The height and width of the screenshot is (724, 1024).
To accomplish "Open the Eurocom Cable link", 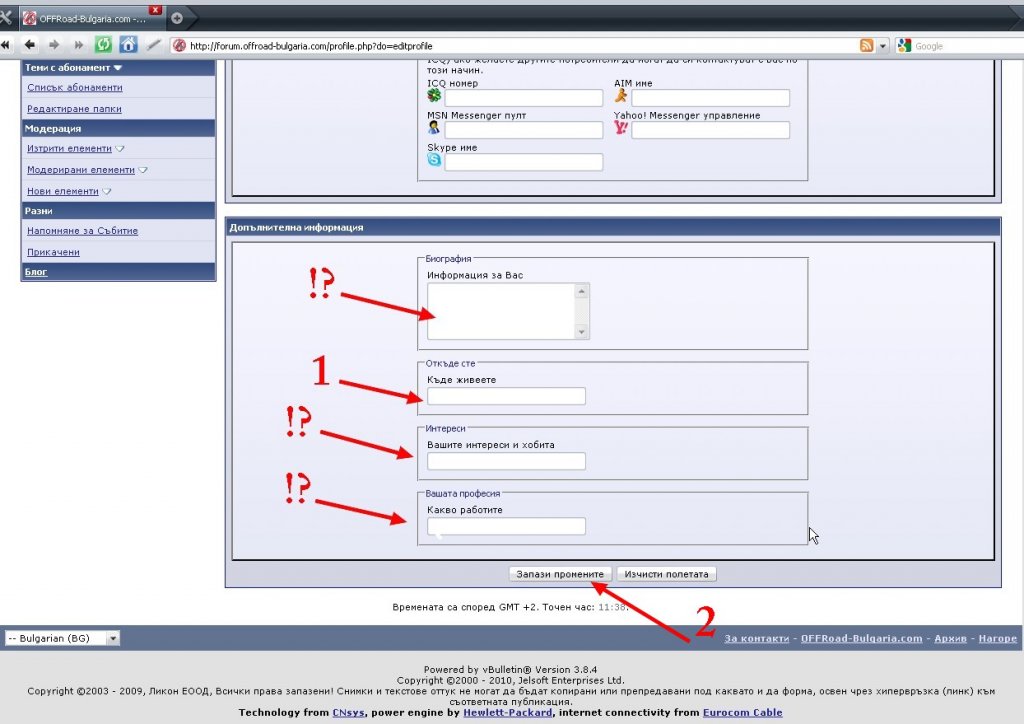I will (x=742, y=712).
